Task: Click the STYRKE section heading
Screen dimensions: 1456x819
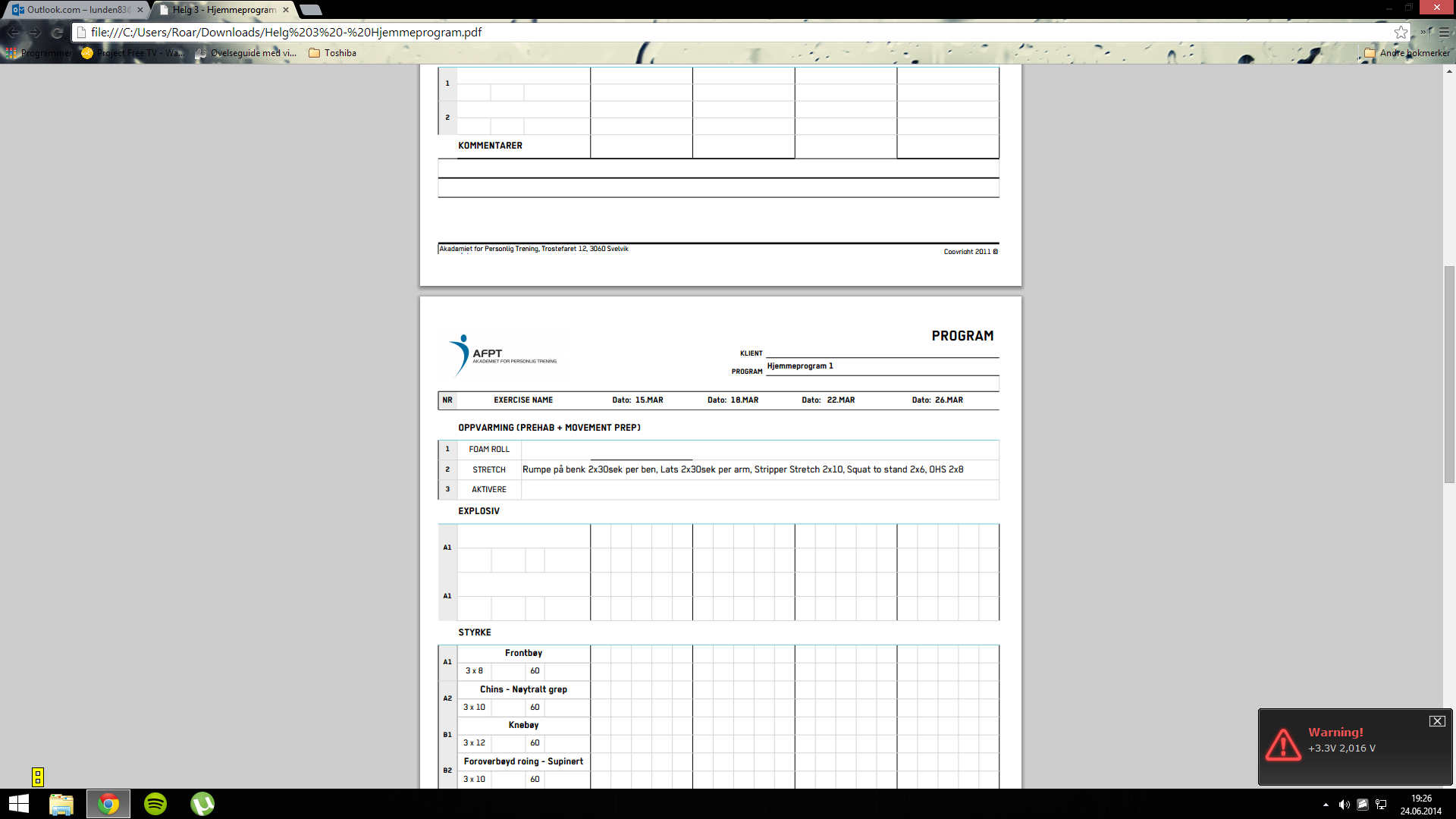Action: click(x=475, y=632)
